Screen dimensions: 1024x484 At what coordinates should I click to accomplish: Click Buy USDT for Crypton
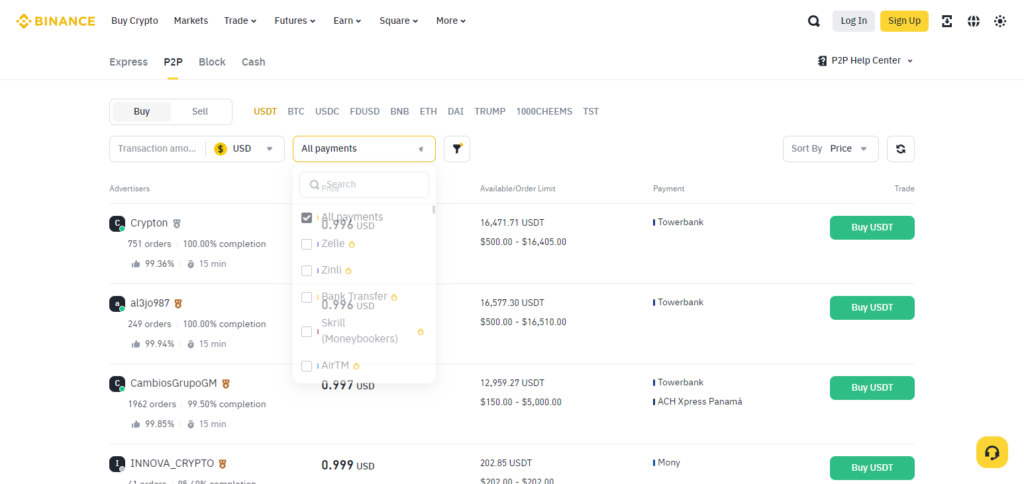click(872, 228)
